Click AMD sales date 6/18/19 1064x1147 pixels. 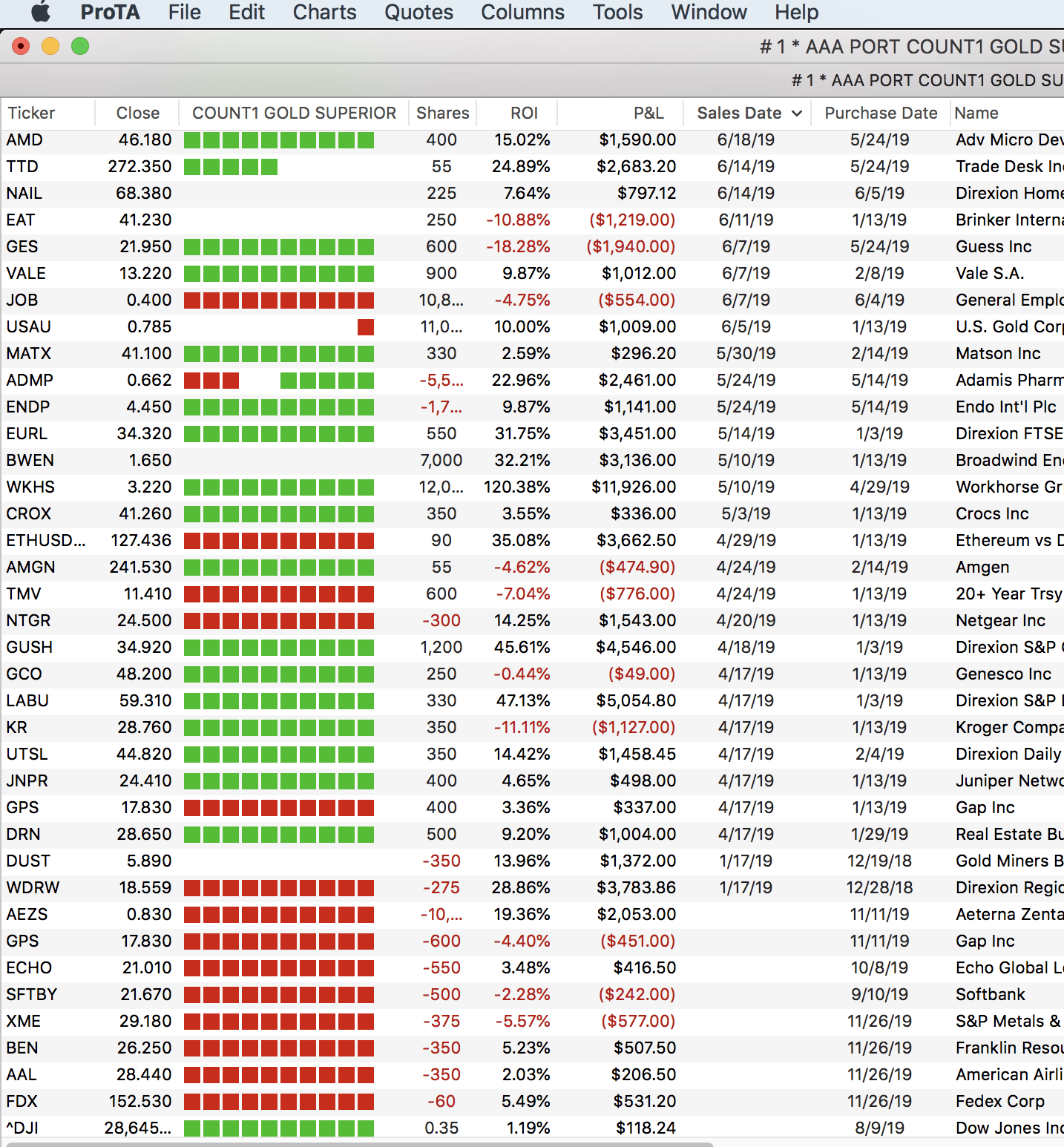tap(746, 139)
